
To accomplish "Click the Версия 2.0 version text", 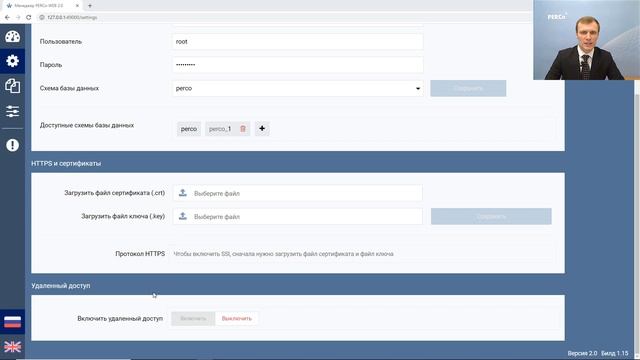I will click(582, 353).
